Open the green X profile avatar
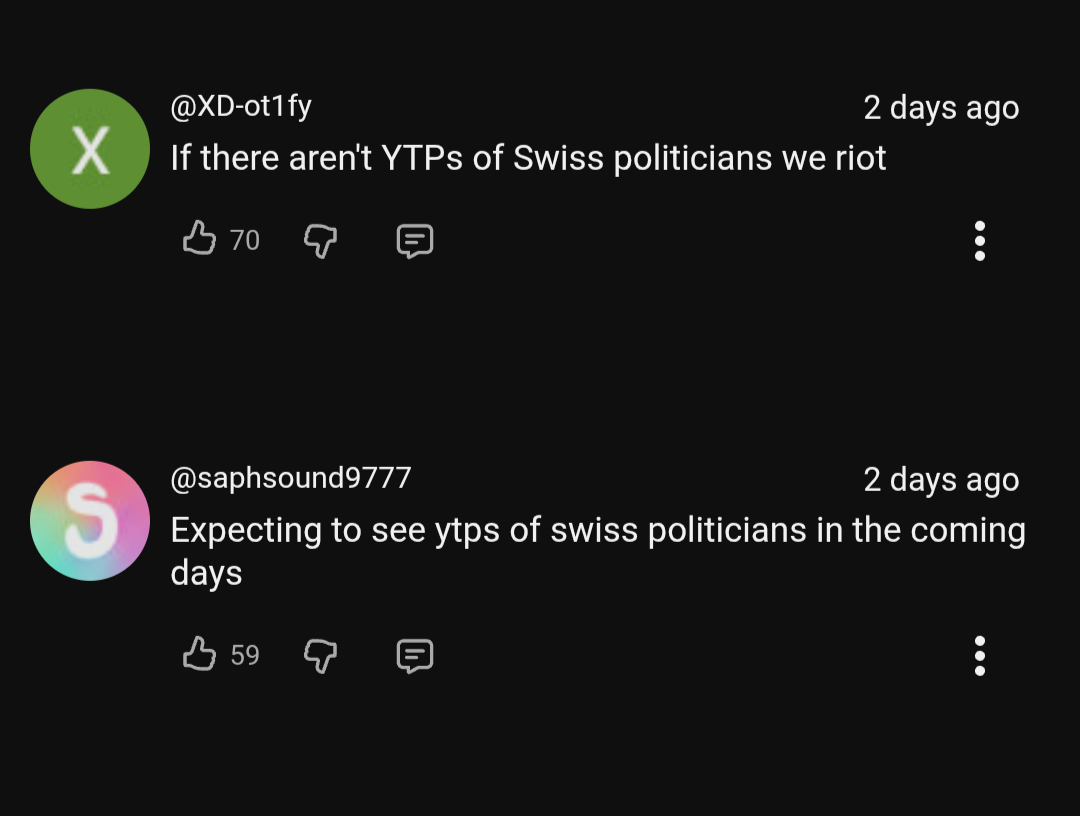Image resolution: width=1080 pixels, height=816 pixels. pos(90,149)
